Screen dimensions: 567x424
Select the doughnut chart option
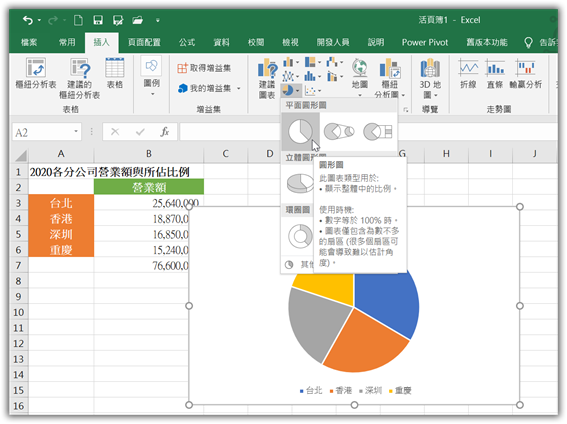[x=300, y=236]
